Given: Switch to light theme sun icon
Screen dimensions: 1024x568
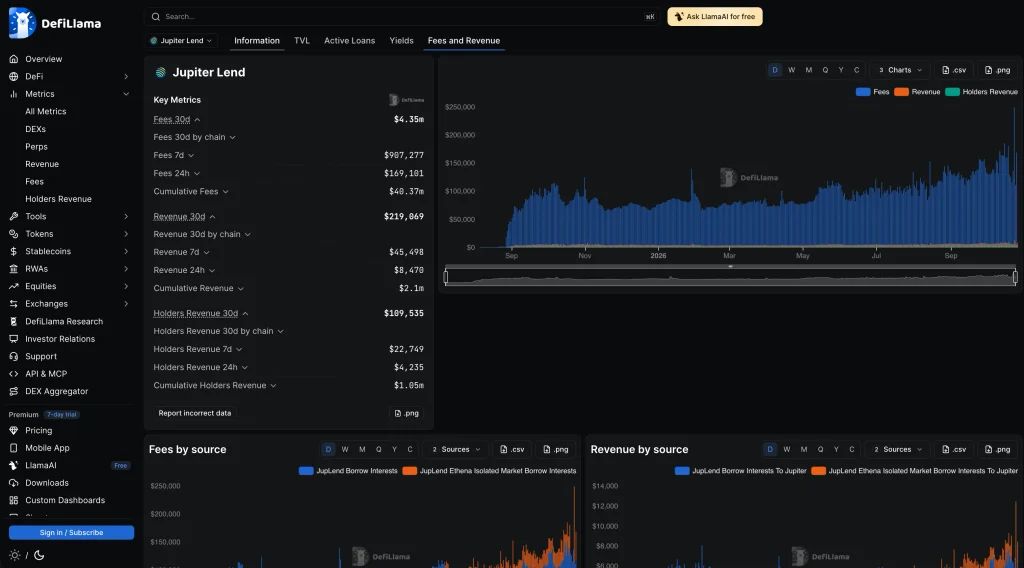Looking at the screenshot, I should pos(14,556).
